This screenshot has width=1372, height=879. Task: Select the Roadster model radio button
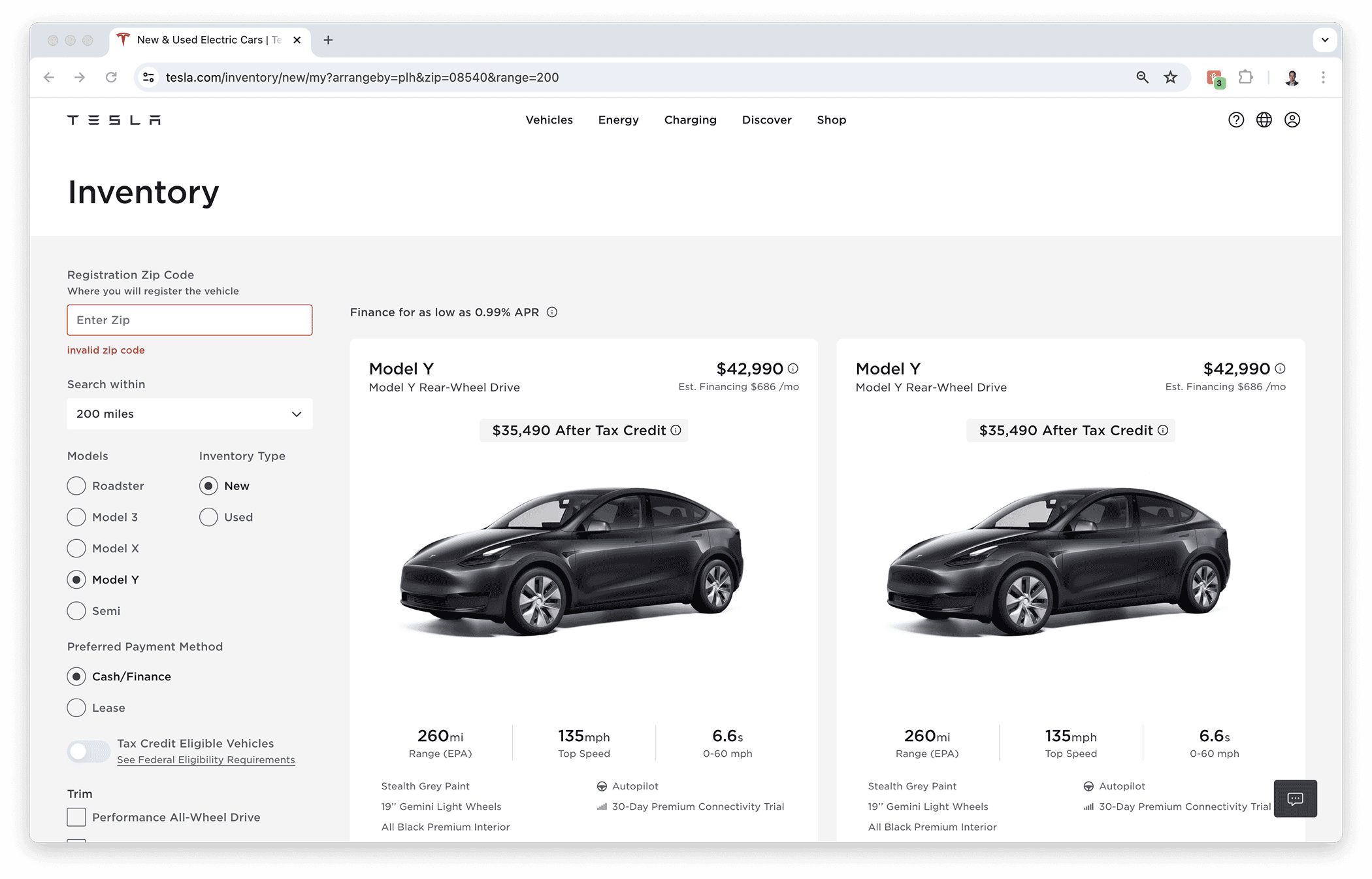click(76, 486)
